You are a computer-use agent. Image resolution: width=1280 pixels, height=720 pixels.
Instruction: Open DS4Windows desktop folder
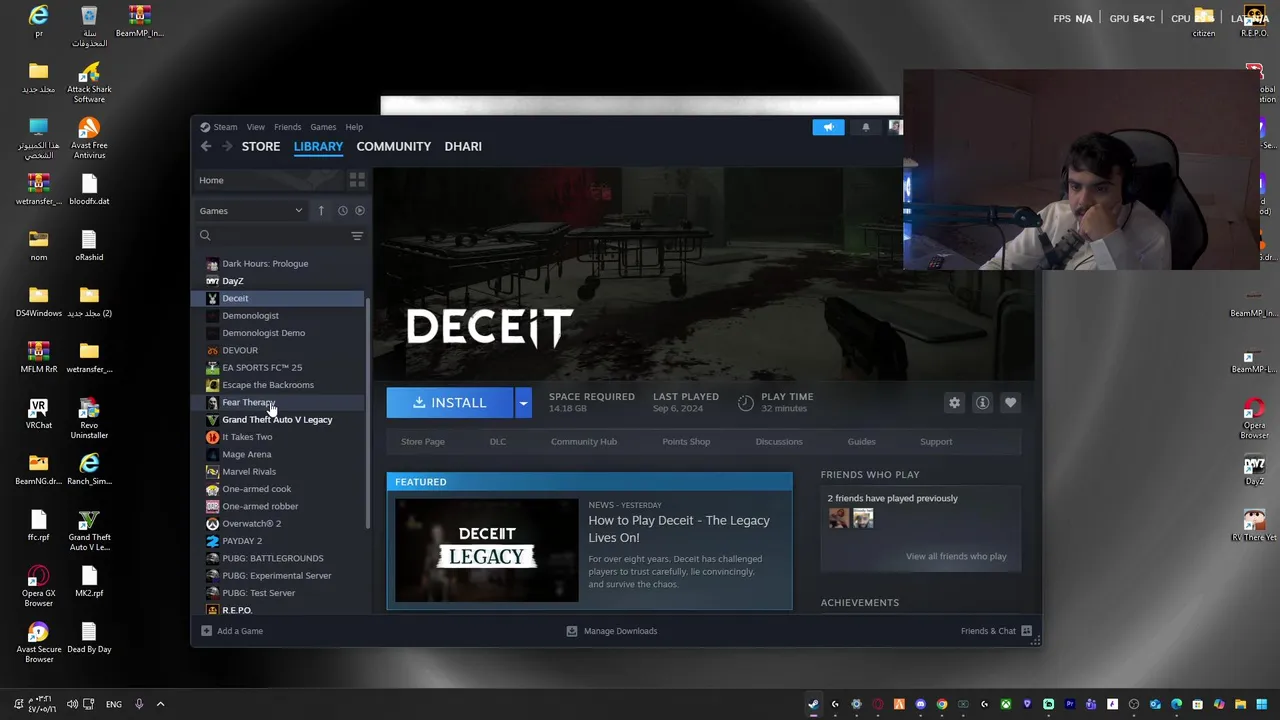point(38,301)
